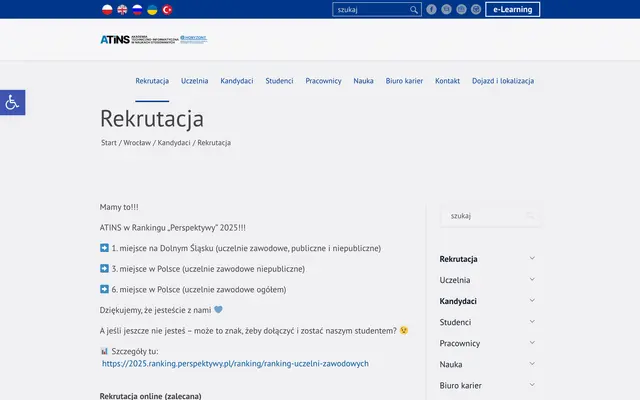Open the Perspektywy ranking link
This screenshot has height=400, width=640.
(x=235, y=364)
